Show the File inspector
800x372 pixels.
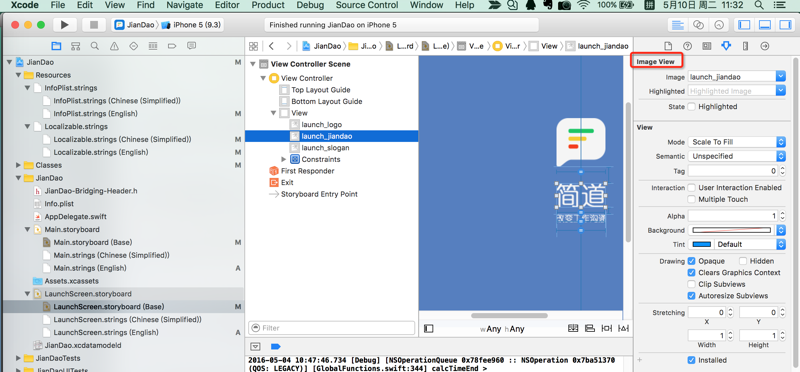coord(668,46)
